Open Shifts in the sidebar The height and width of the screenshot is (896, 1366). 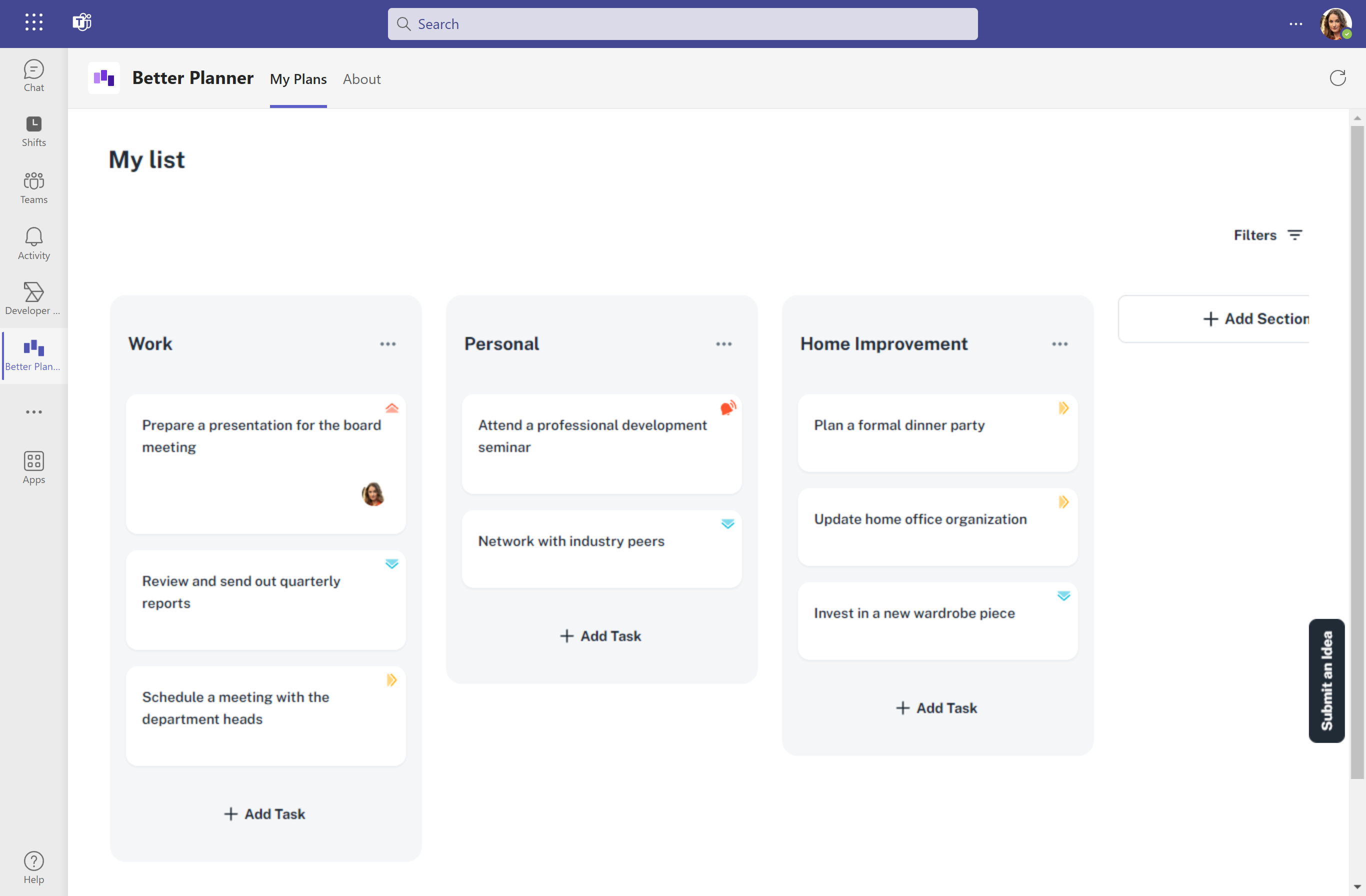[x=34, y=131]
